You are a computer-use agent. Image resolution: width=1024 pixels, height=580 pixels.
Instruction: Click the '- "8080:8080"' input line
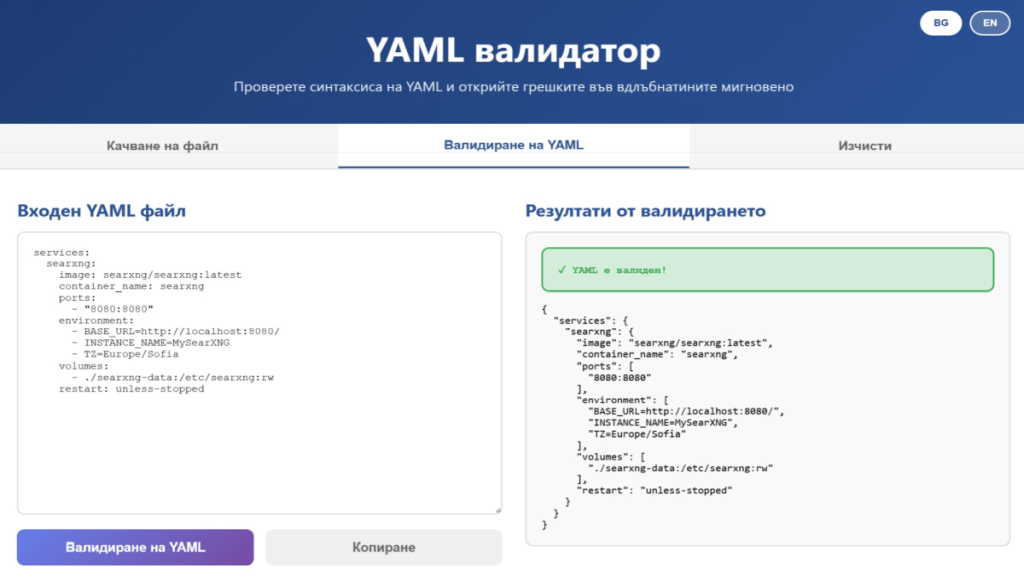[112, 309]
